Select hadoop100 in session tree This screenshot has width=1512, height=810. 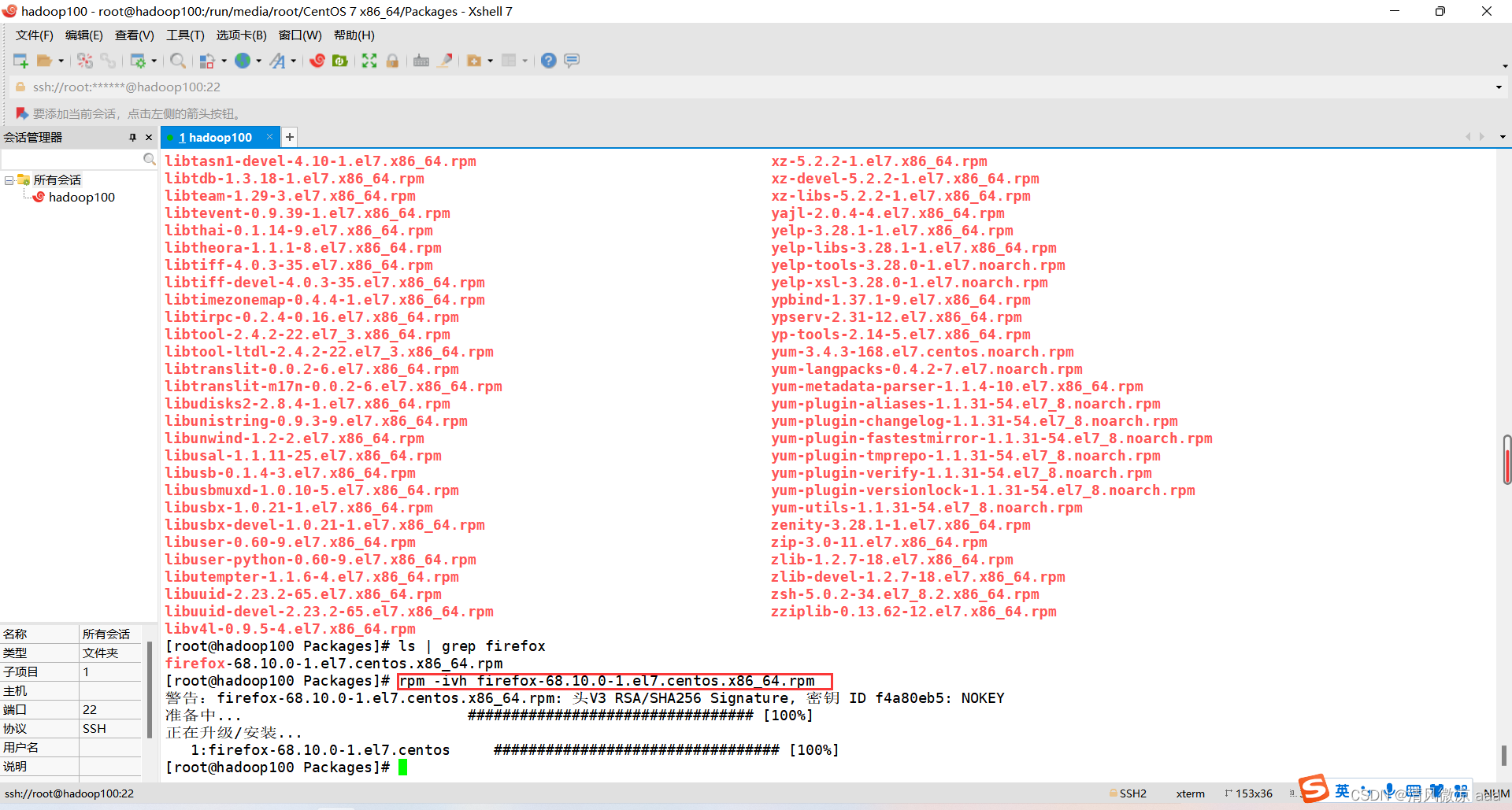tap(81, 198)
